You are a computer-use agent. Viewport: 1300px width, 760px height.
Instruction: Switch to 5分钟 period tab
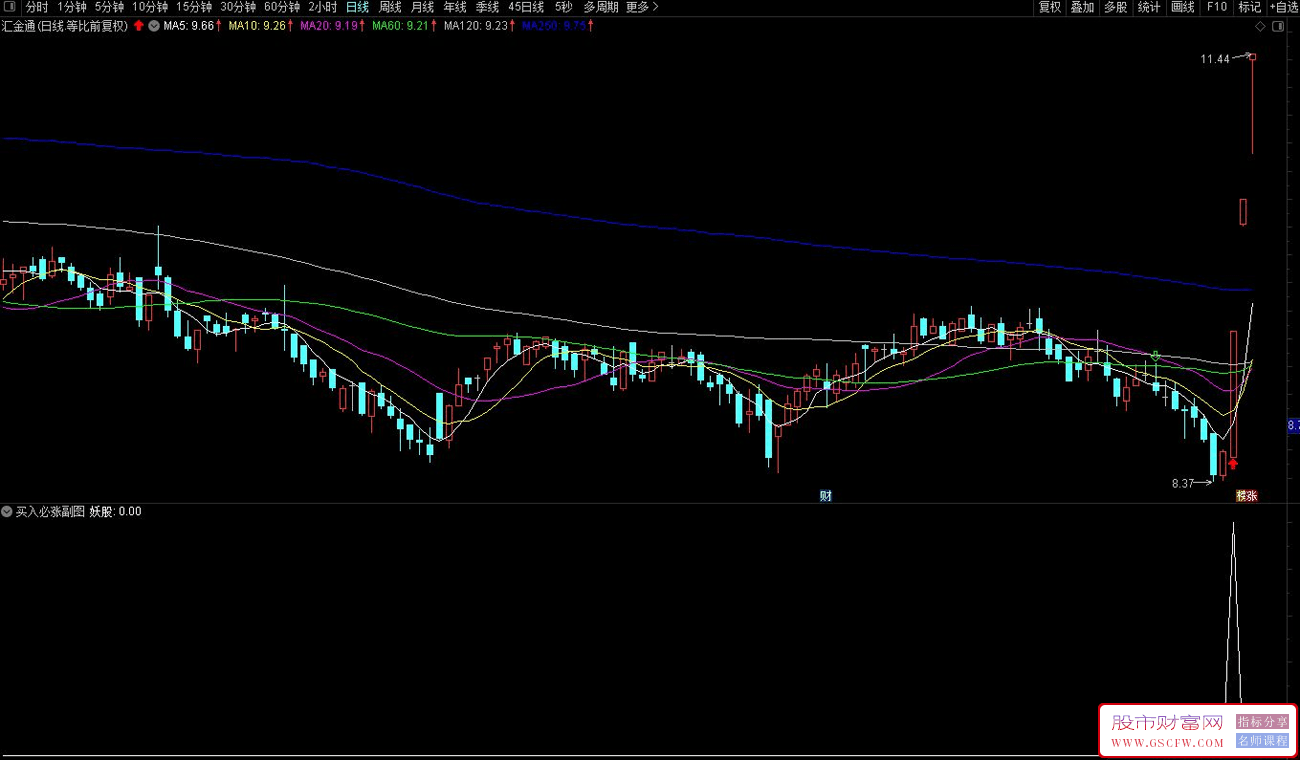tap(109, 7)
